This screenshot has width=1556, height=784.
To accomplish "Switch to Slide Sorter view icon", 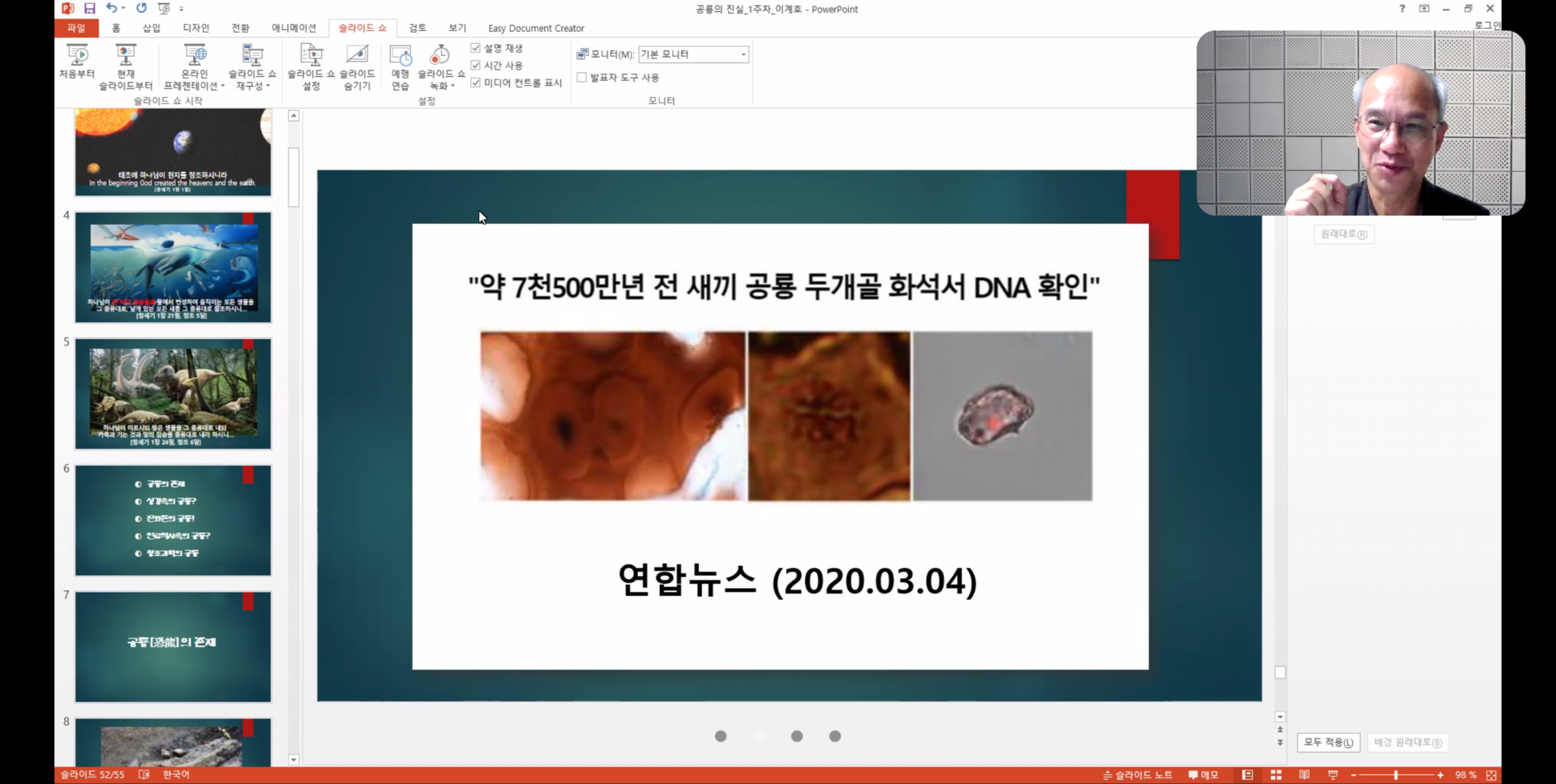I will point(1276,775).
